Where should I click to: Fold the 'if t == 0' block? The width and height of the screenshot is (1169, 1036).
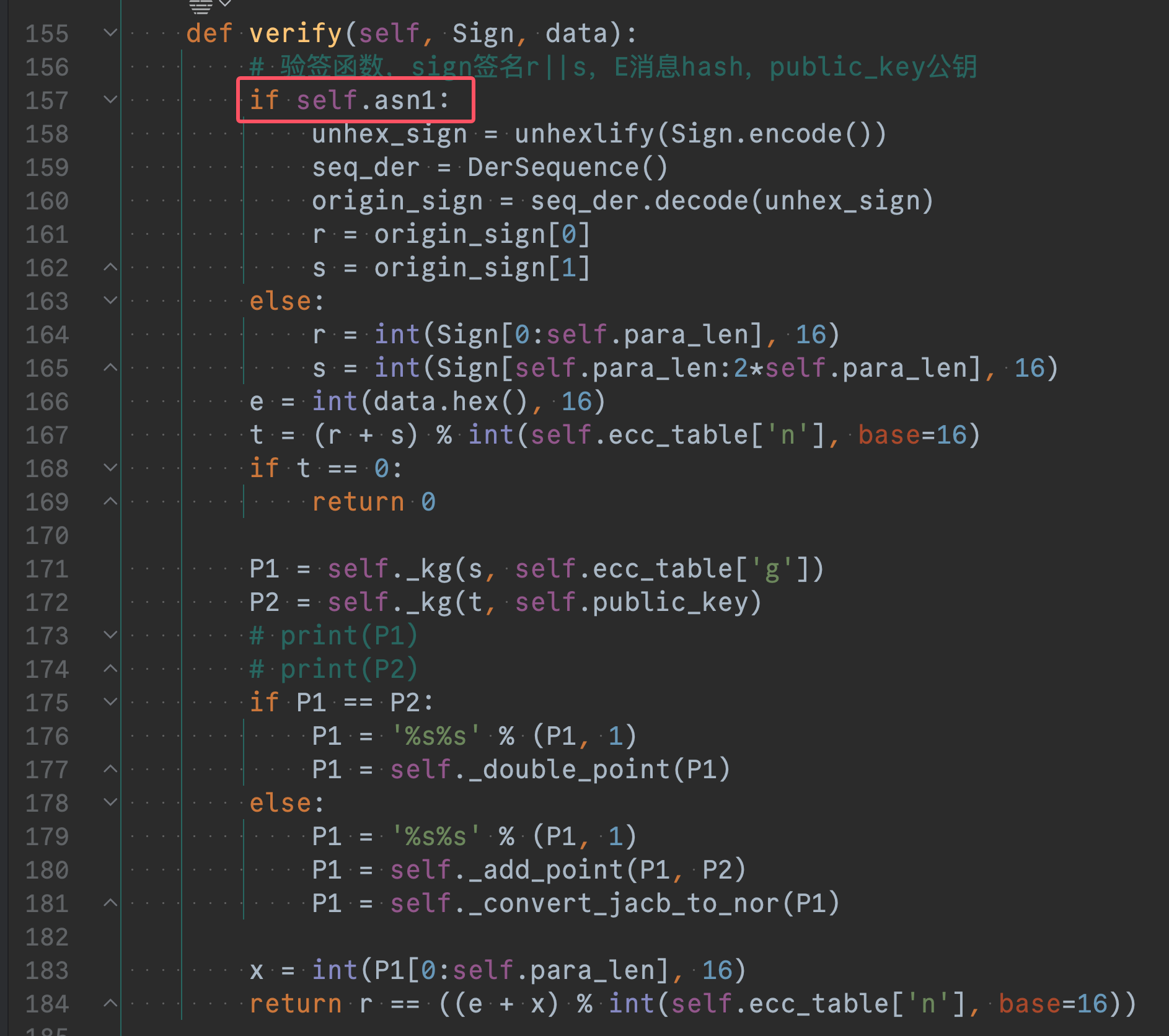(110, 468)
